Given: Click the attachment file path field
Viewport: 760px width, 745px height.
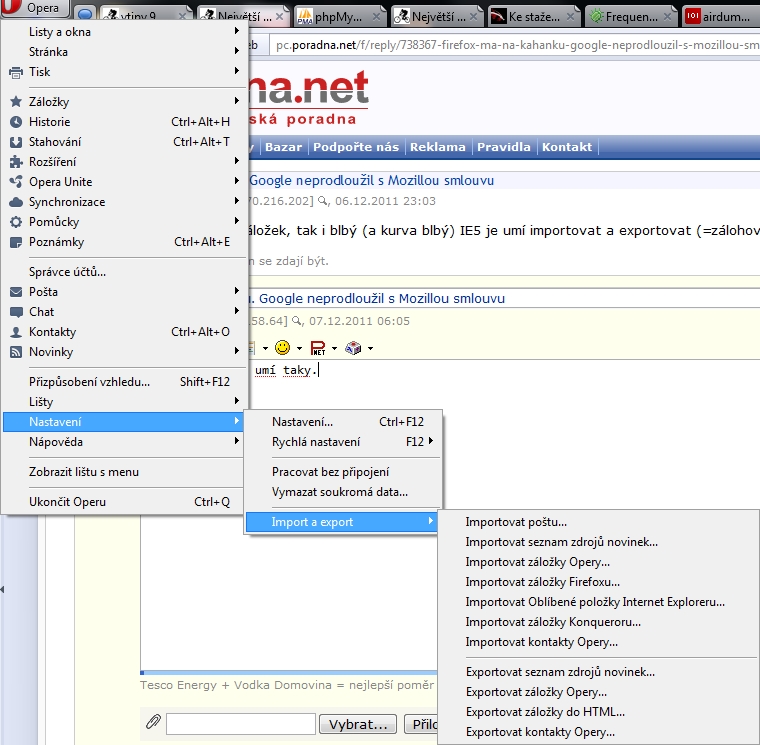Looking at the screenshot, I should [x=241, y=724].
